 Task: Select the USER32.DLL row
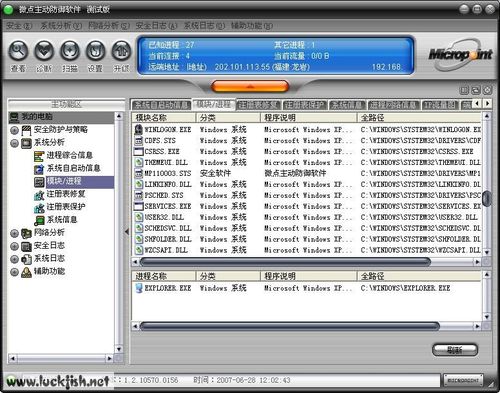coord(307,217)
